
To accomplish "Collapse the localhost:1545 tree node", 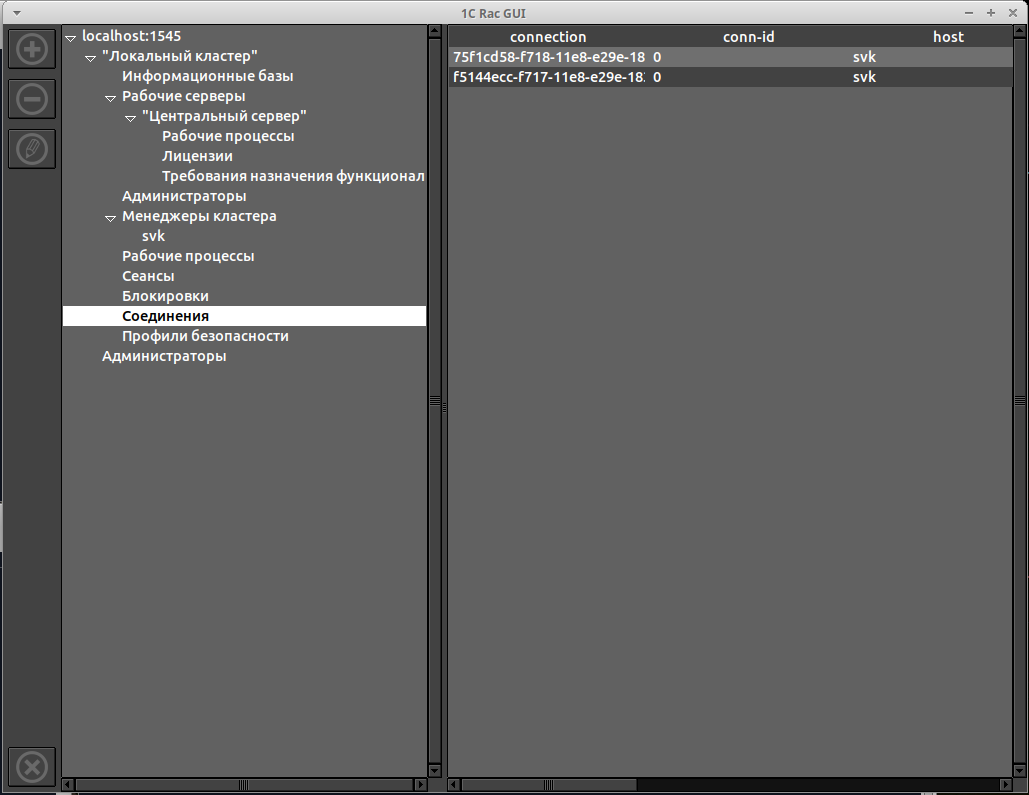I will (70, 37).
